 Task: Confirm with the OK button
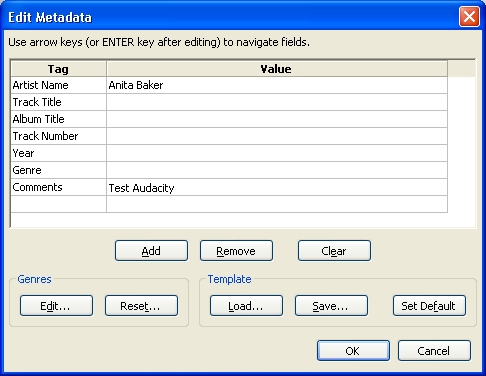click(353, 351)
